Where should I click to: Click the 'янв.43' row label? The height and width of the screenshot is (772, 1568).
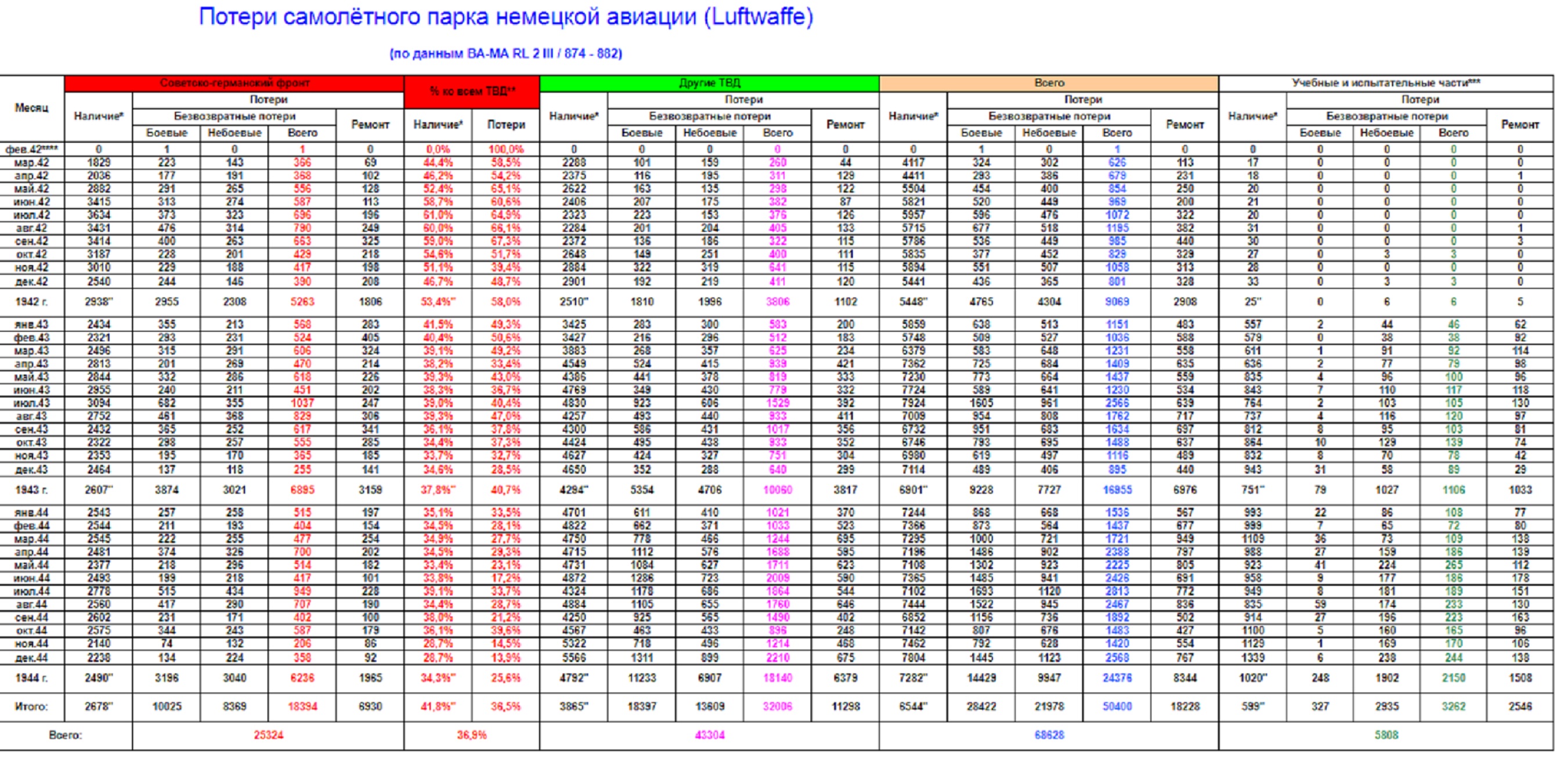tap(32, 324)
